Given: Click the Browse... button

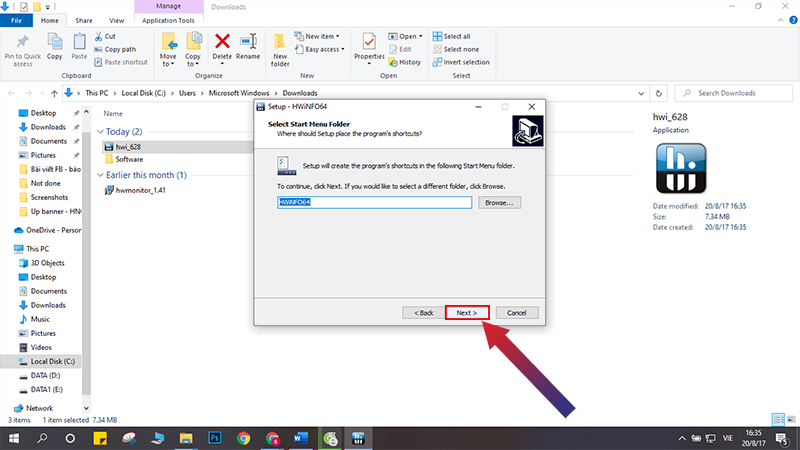Looking at the screenshot, I should [x=499, y=203].
